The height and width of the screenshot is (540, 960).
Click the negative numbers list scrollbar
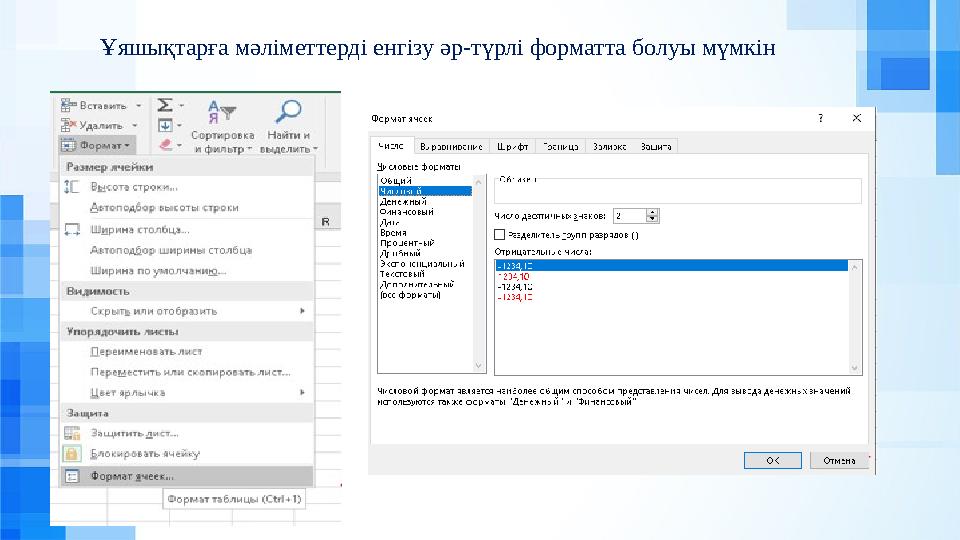pos(855,317)
